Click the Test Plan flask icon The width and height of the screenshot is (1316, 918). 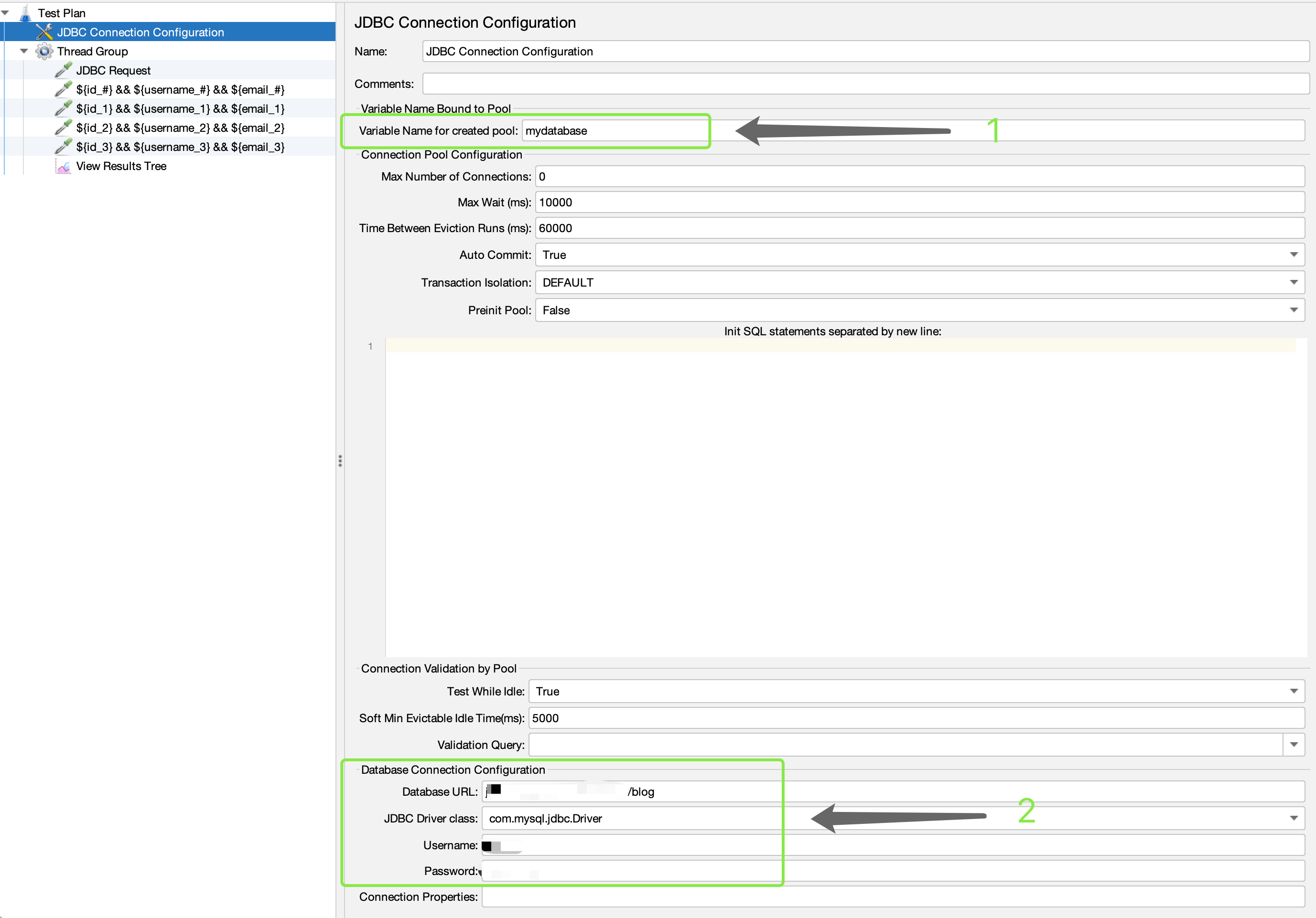point(25,13)
